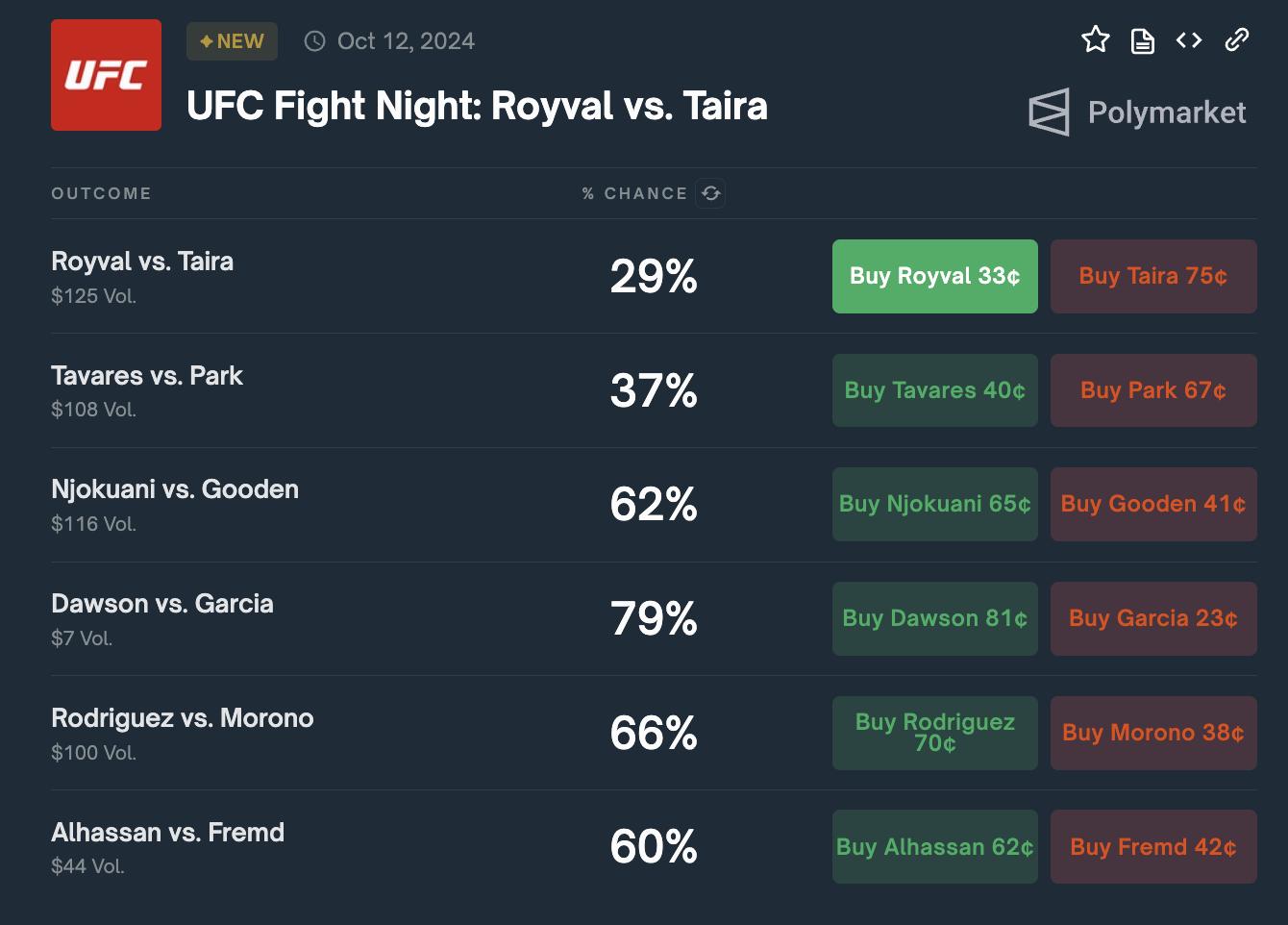Click the embed code icon

point(1189,40)
